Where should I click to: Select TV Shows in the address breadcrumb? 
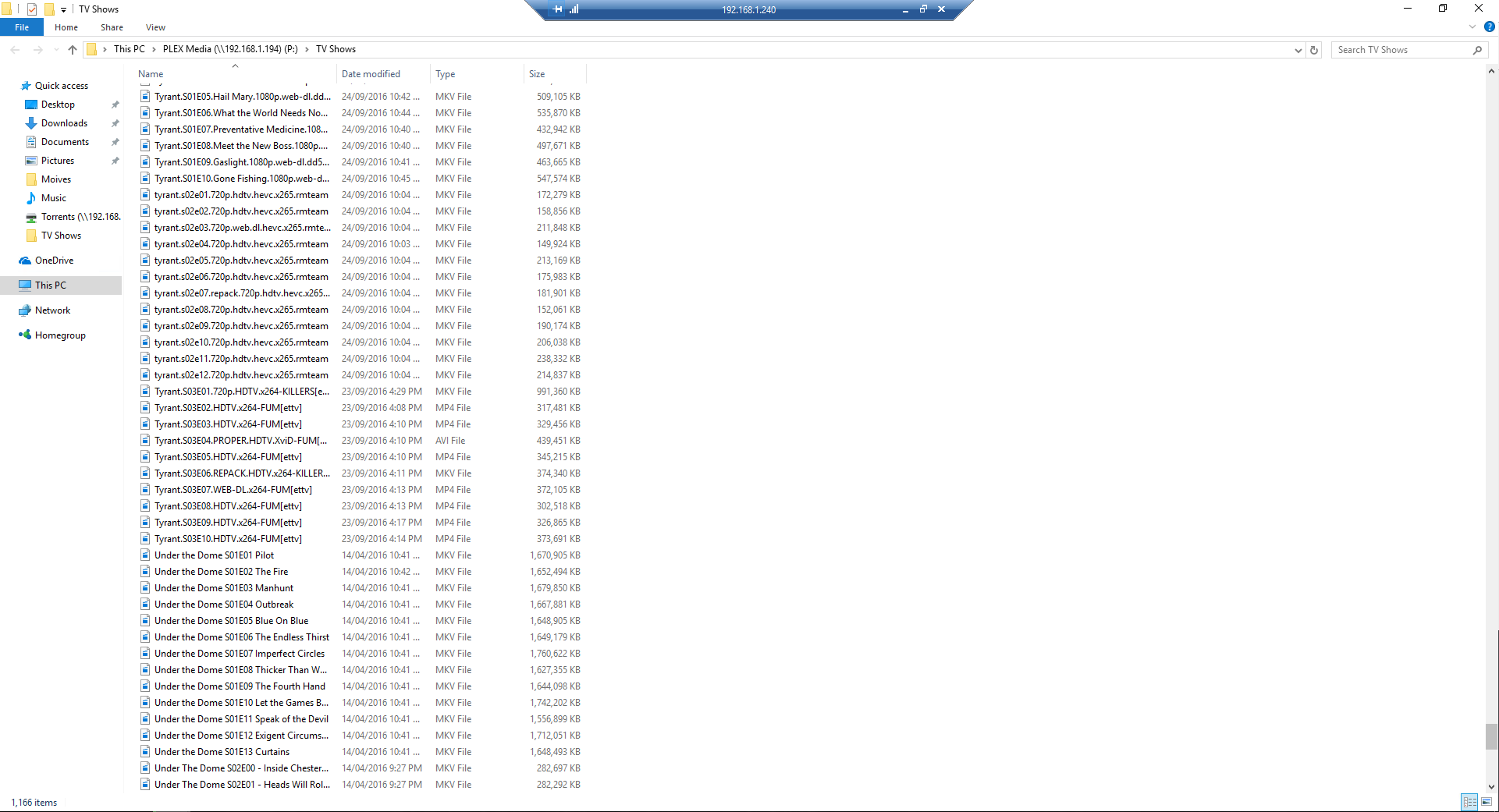336,49
